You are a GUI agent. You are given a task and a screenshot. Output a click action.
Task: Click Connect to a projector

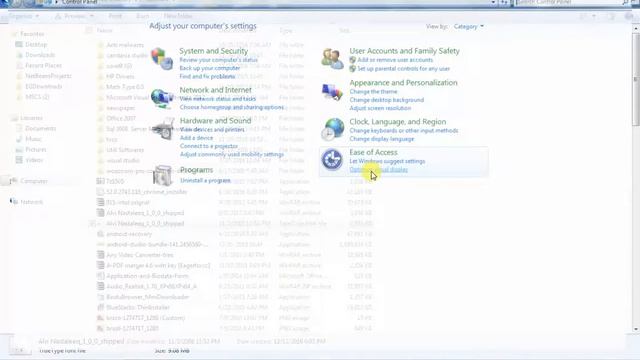click(x=209, y=146)
